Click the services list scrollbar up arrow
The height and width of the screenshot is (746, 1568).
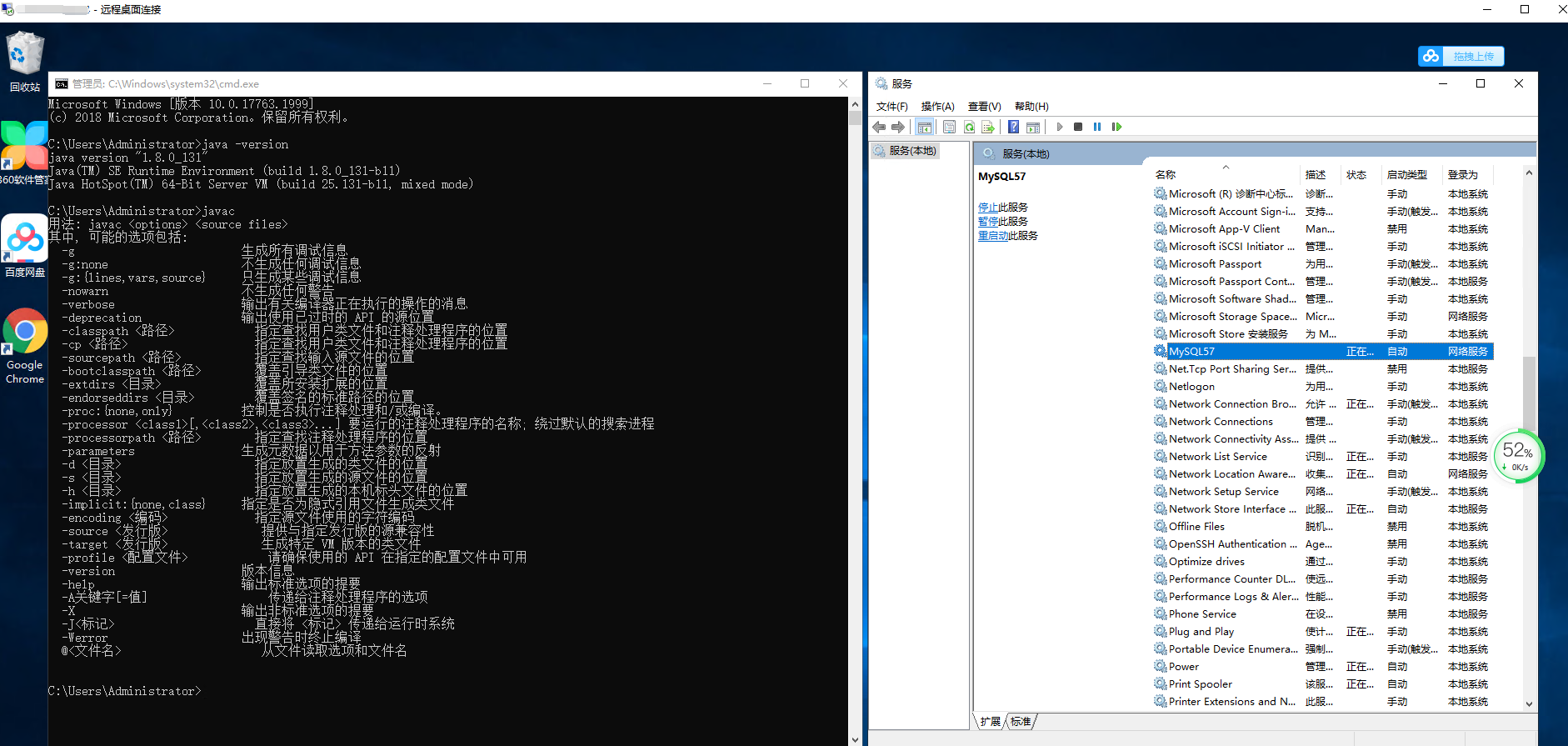(1529, 173)
